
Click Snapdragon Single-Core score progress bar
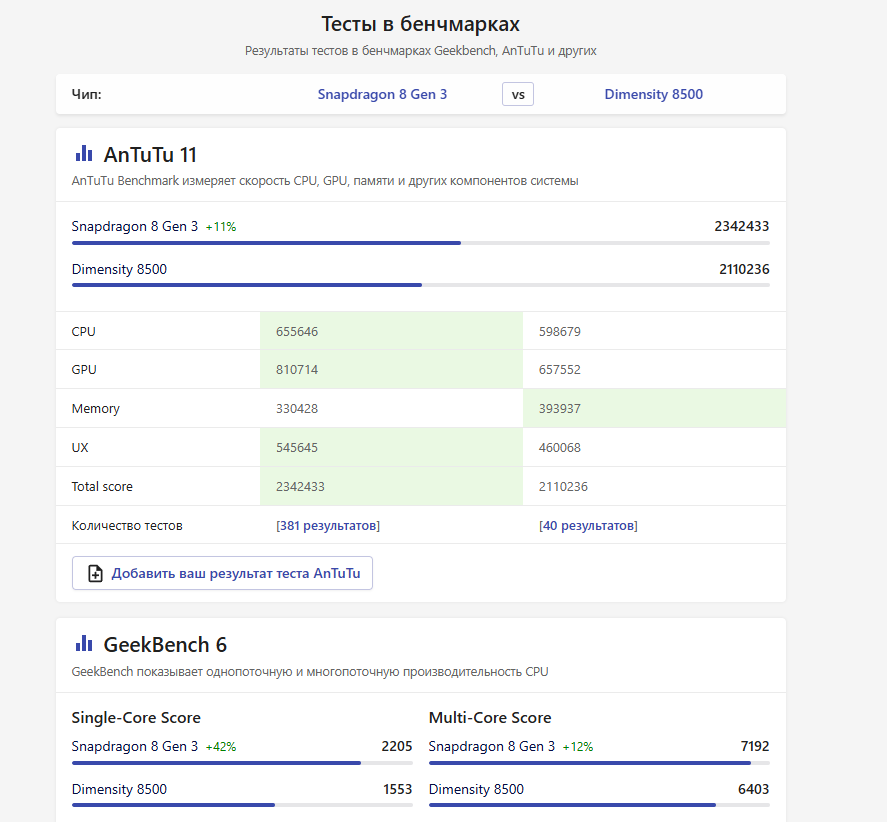click(x=242, y=763)
